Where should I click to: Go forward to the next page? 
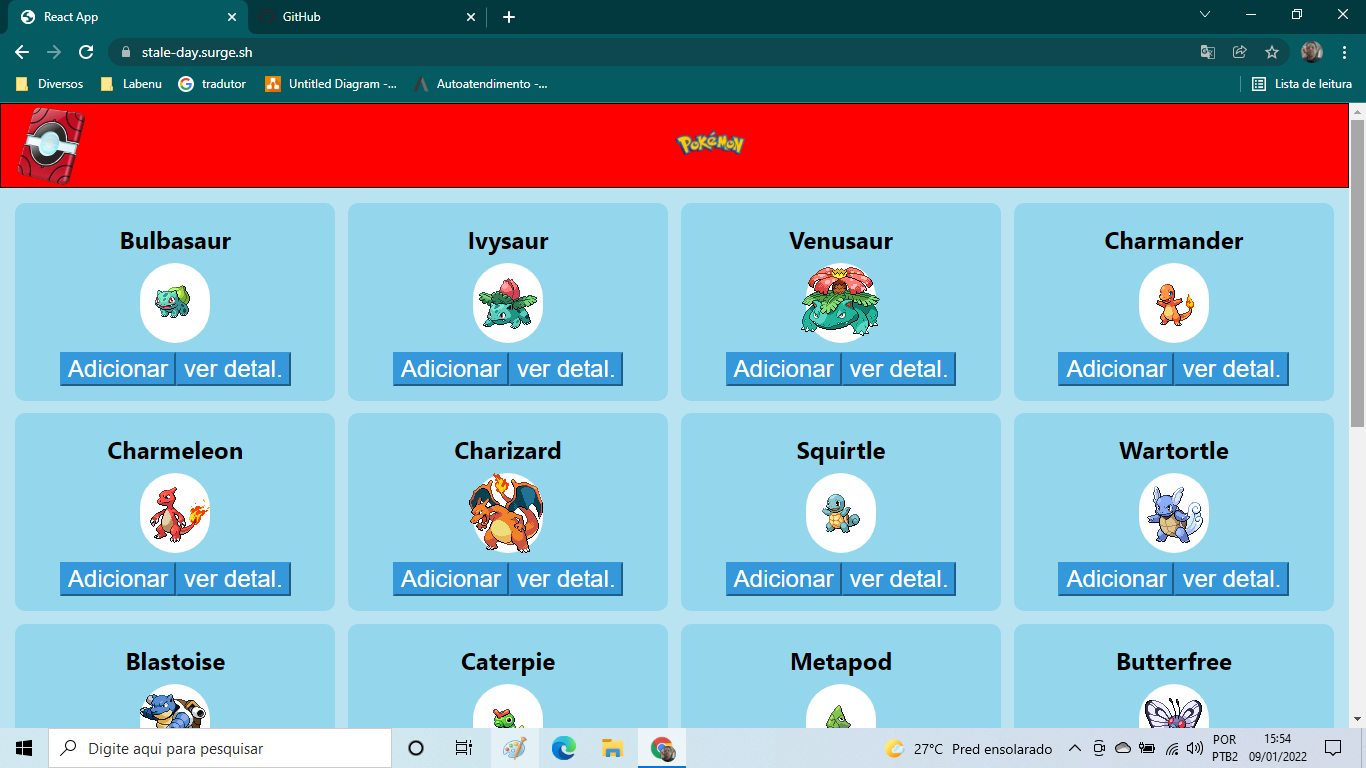point(54,52)
